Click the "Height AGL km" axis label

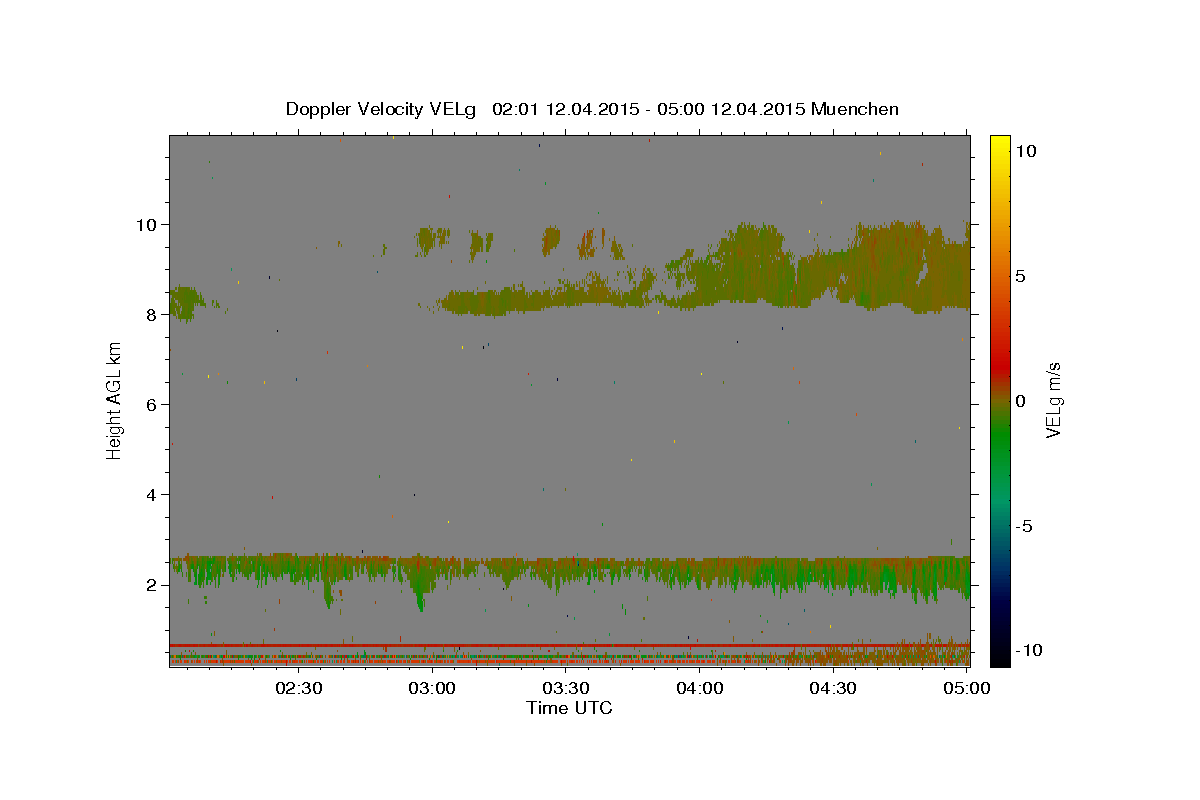tap(114, 401)
